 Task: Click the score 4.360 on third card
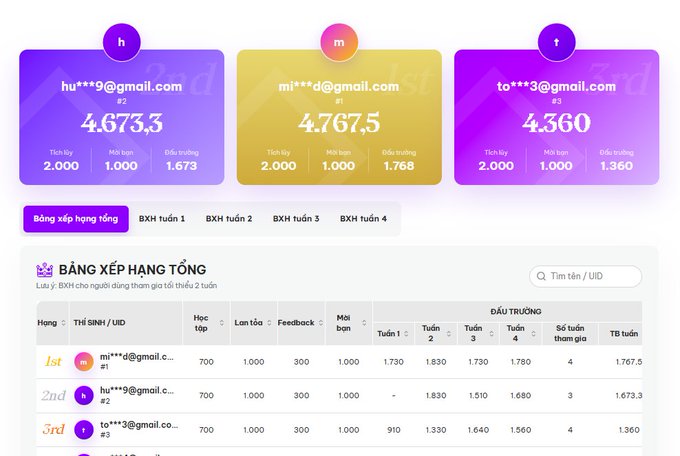(x=556, y=123)
